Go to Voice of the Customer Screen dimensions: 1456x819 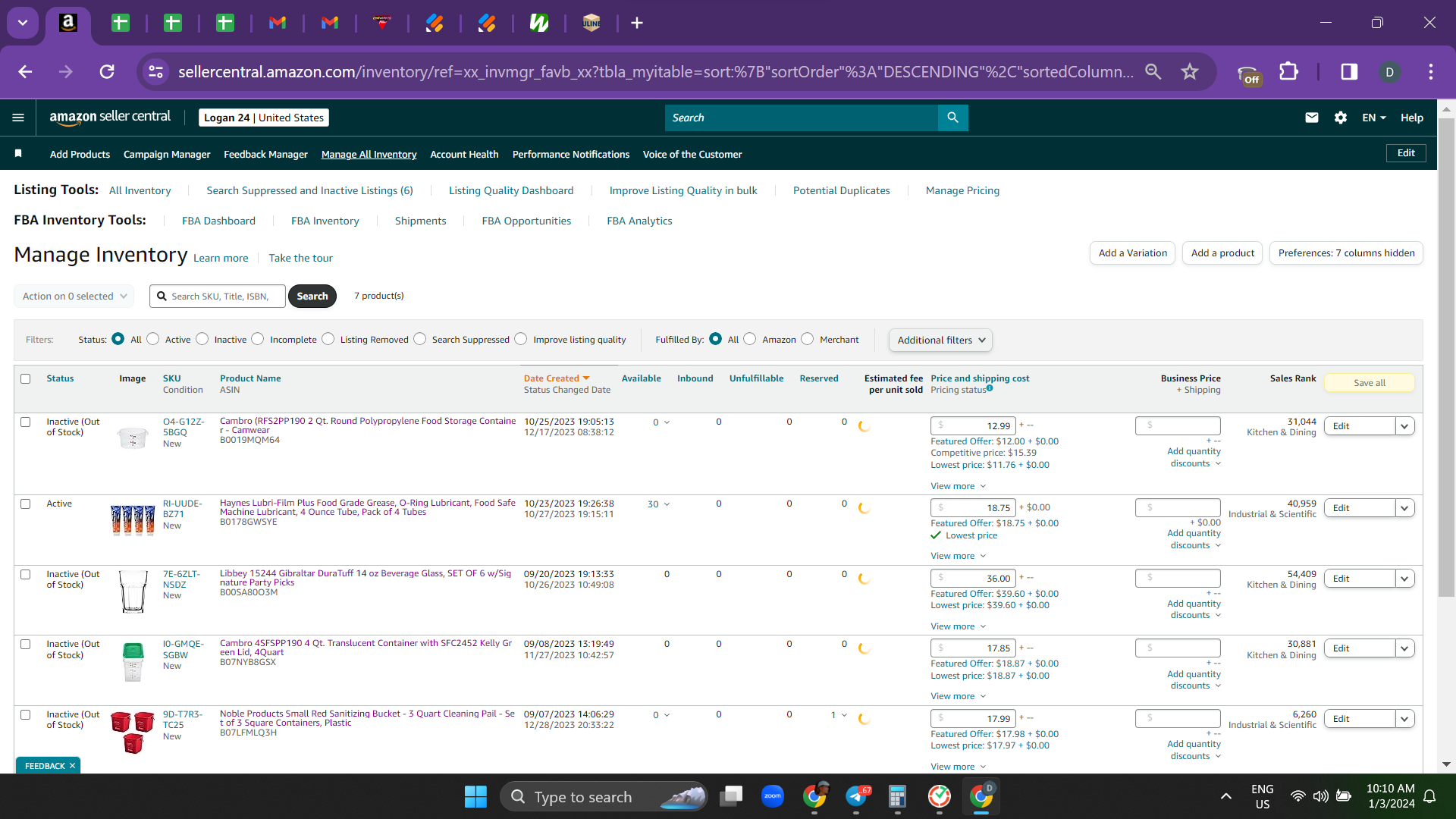click(692, 154)
